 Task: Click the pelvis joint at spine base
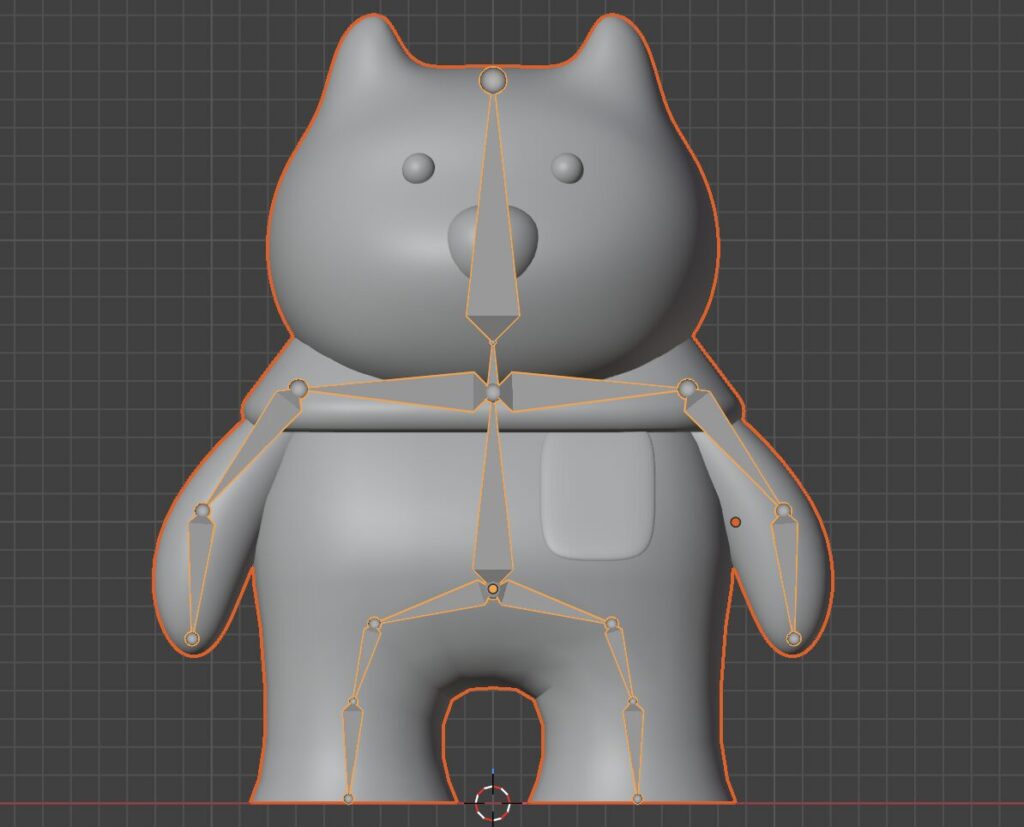[x=492, y=589]
